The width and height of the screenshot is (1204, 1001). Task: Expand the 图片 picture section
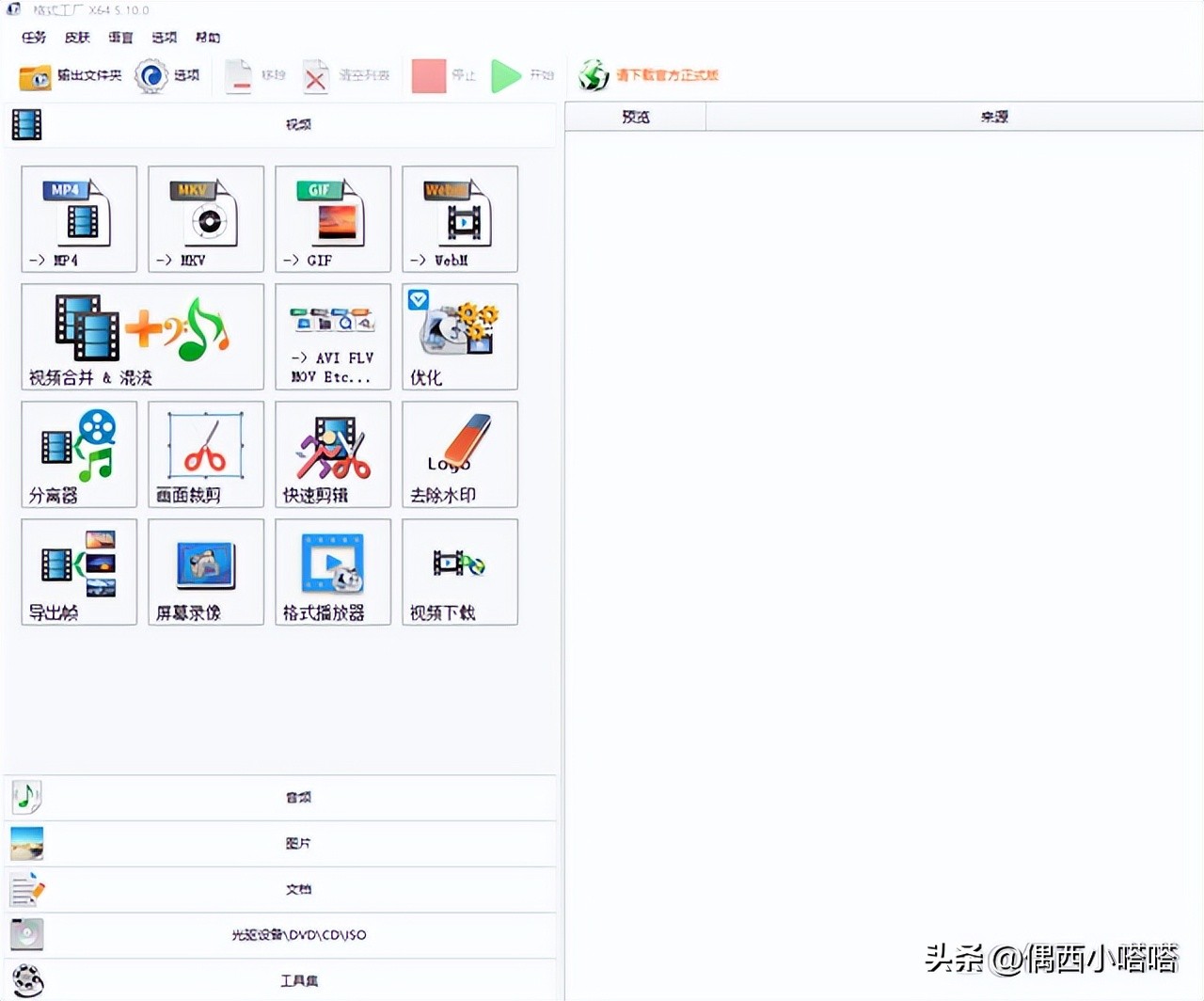coord(298,843)
